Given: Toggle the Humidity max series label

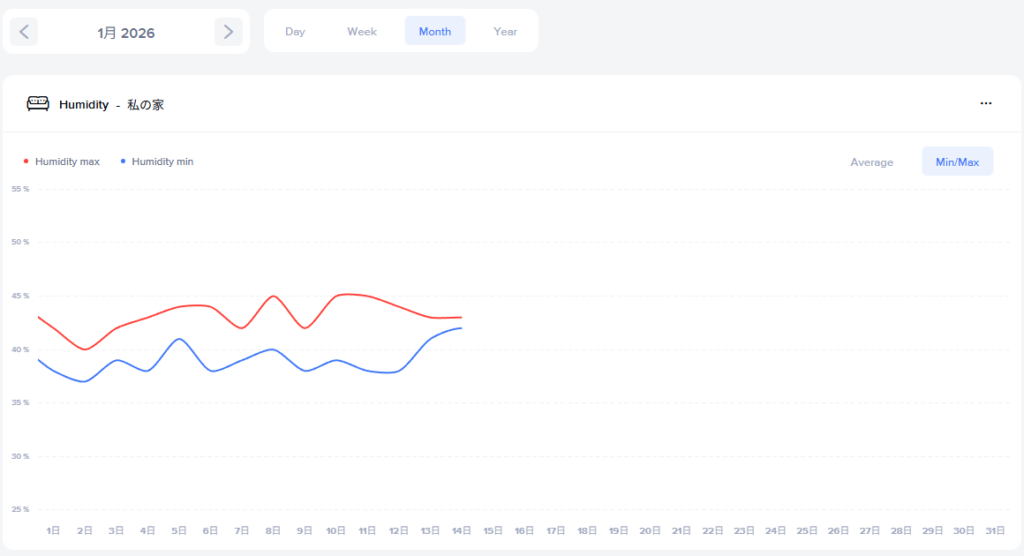Looking at the screenshot, I should click(67, 161).
